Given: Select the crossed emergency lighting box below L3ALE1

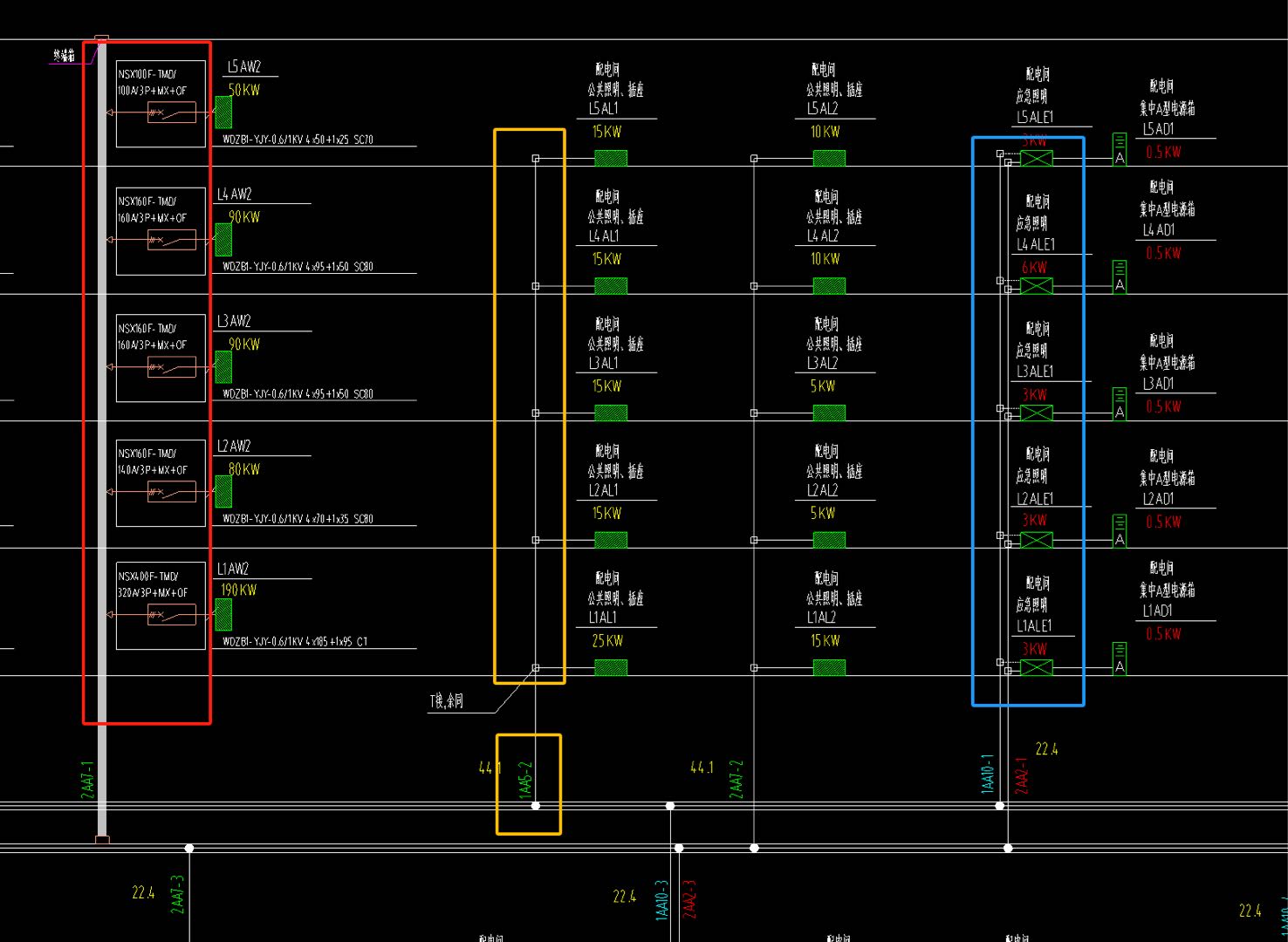Looking at the screenshot, I should click(1037, 413).
